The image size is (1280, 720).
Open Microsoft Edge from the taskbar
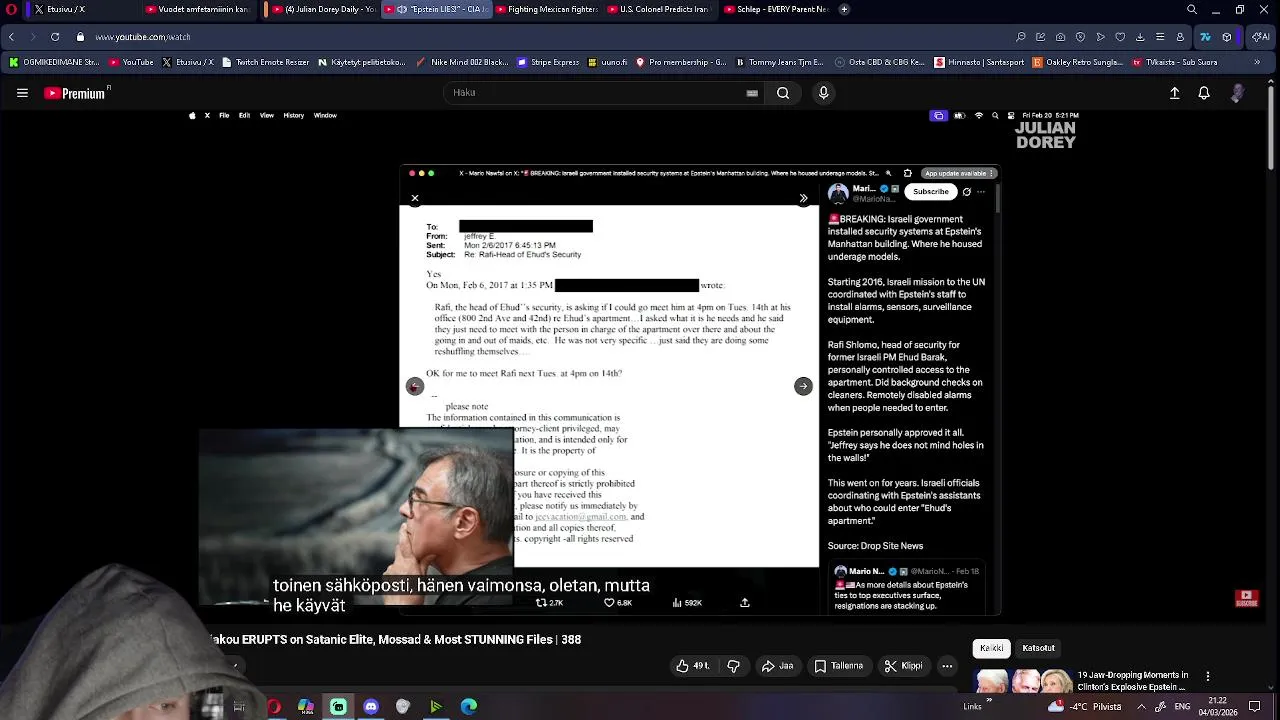click(x=468, y=706)
